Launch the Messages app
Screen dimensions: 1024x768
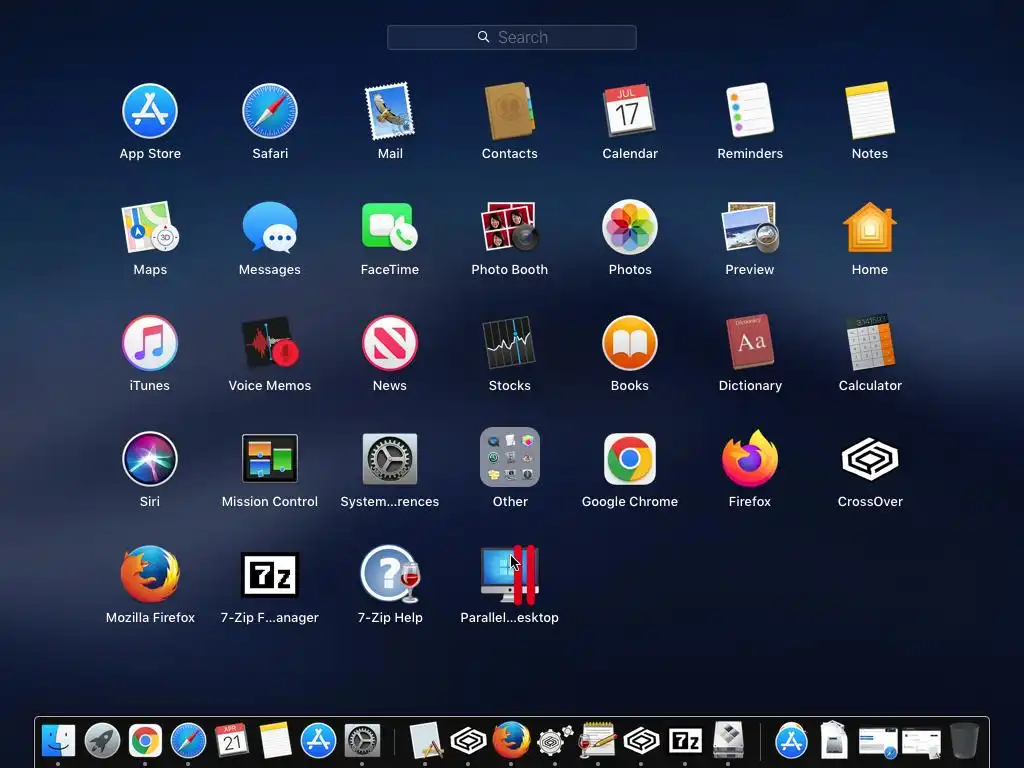pos(270,227)
